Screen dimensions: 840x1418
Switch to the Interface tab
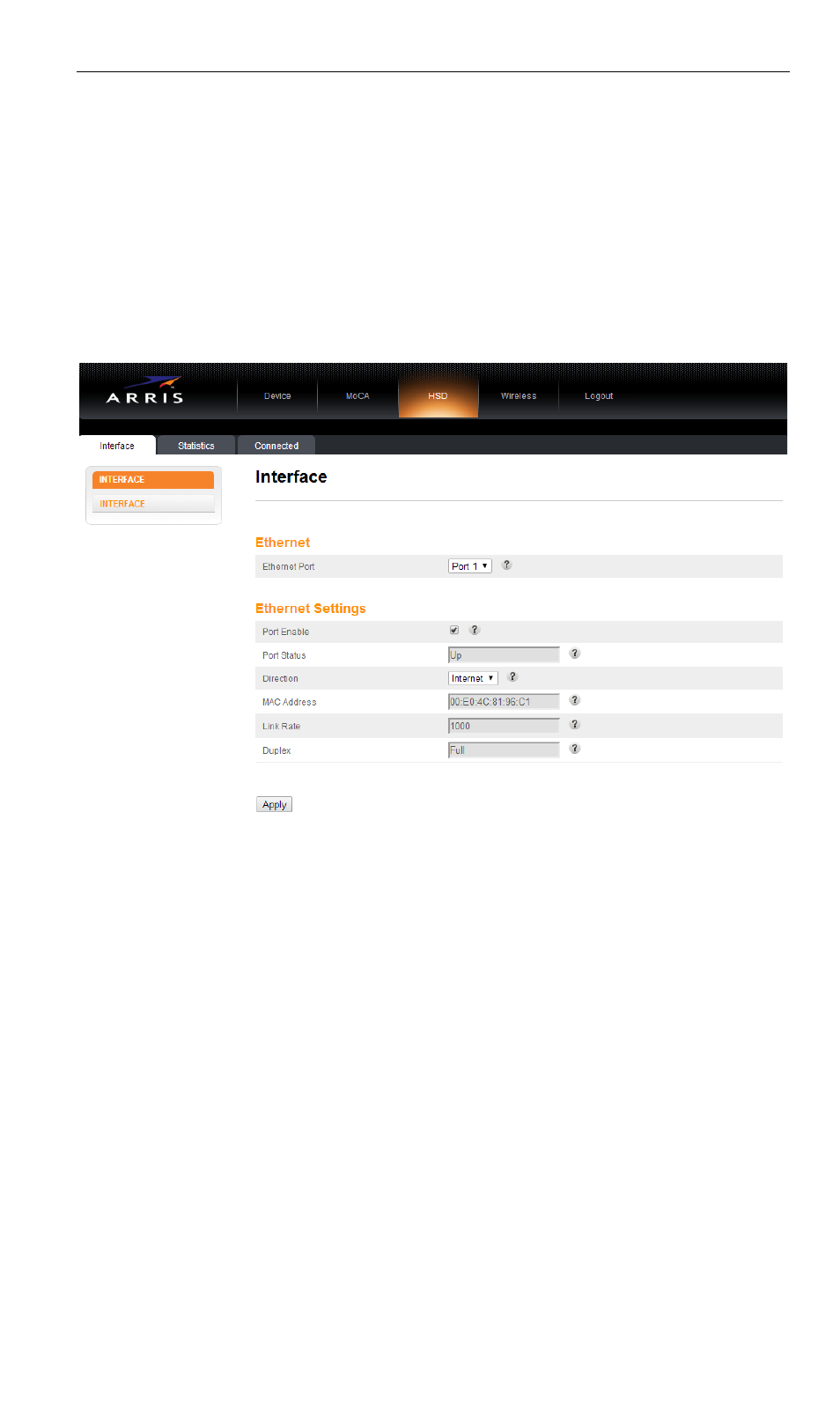pos(117,446)
